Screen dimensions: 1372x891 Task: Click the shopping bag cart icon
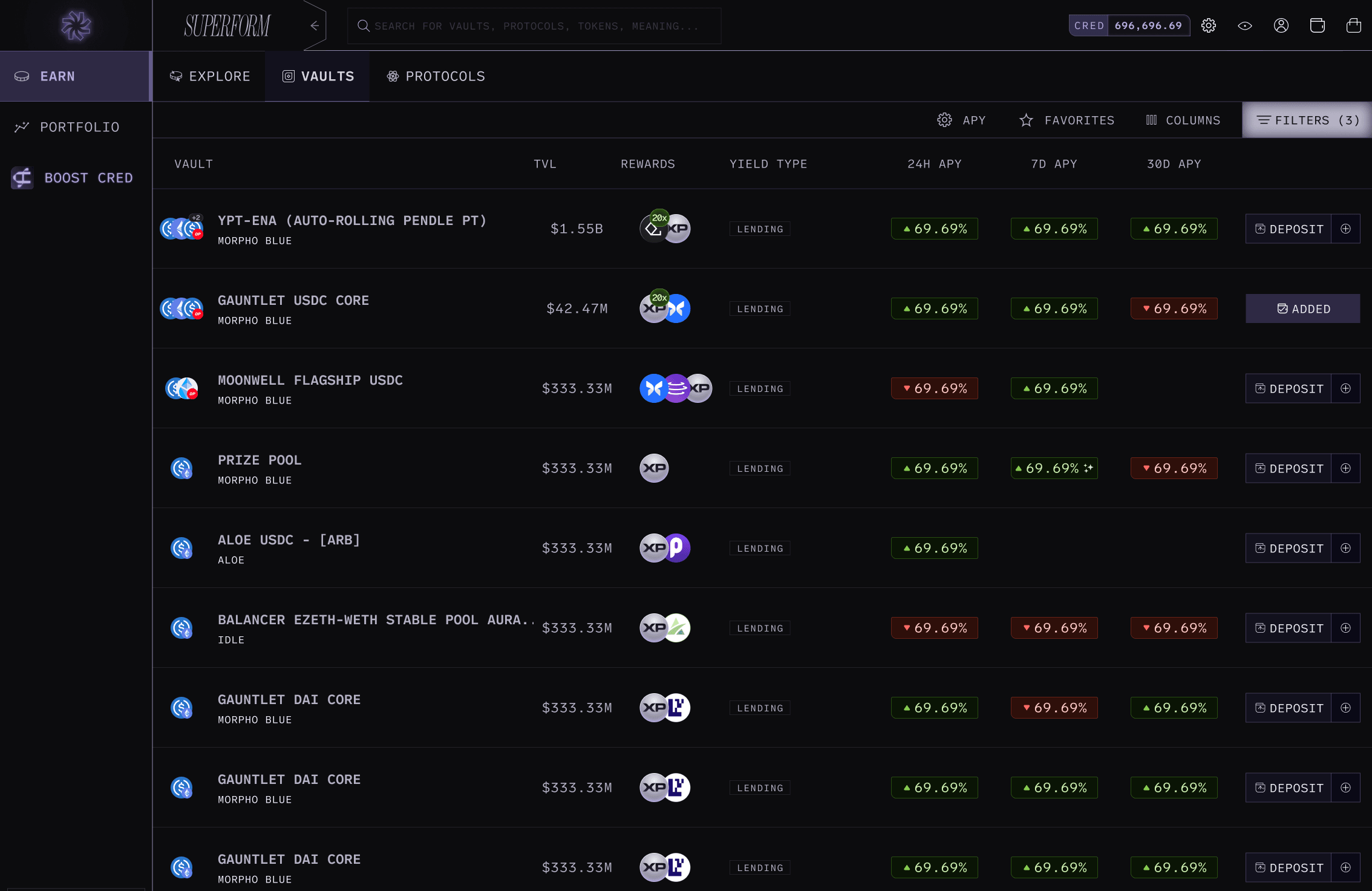pos(1354,25)
